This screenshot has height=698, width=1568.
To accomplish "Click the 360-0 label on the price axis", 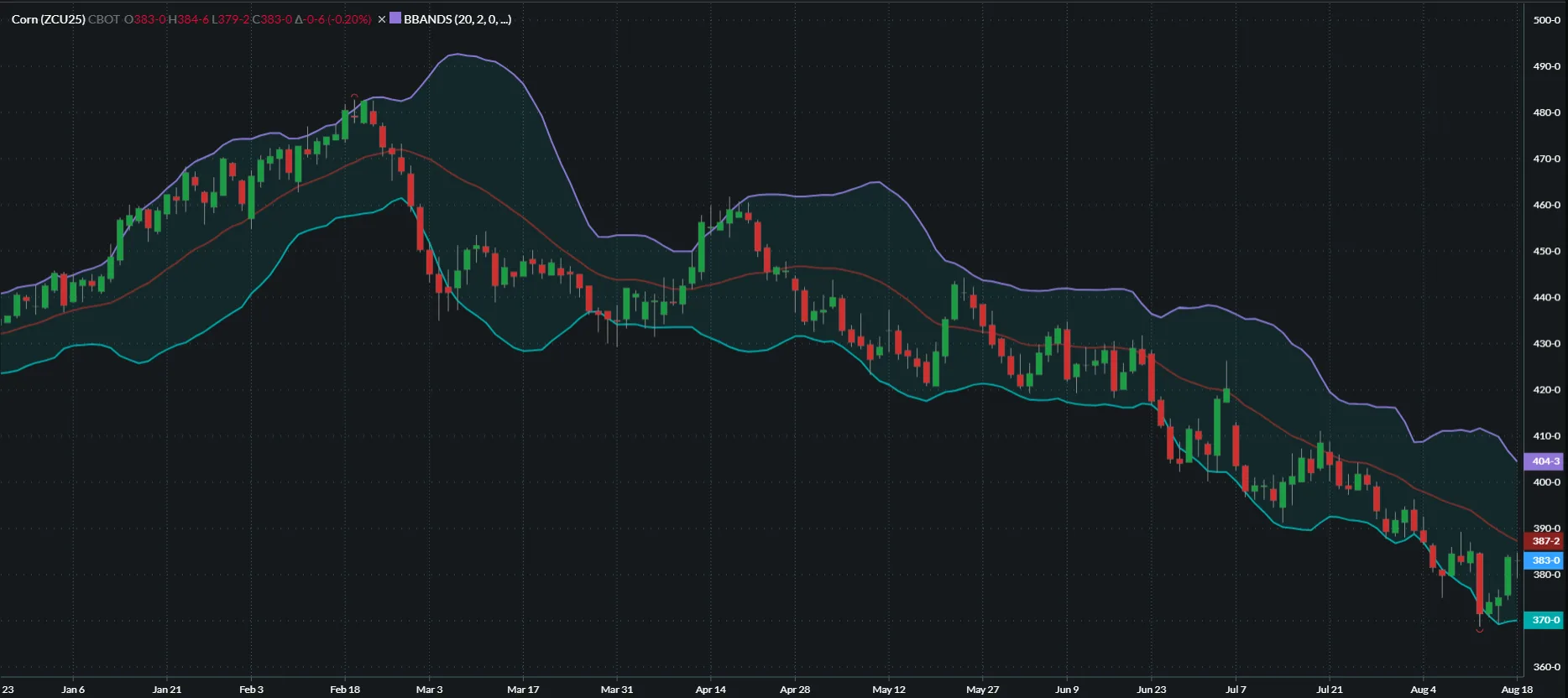I will tap(1546, 667).
